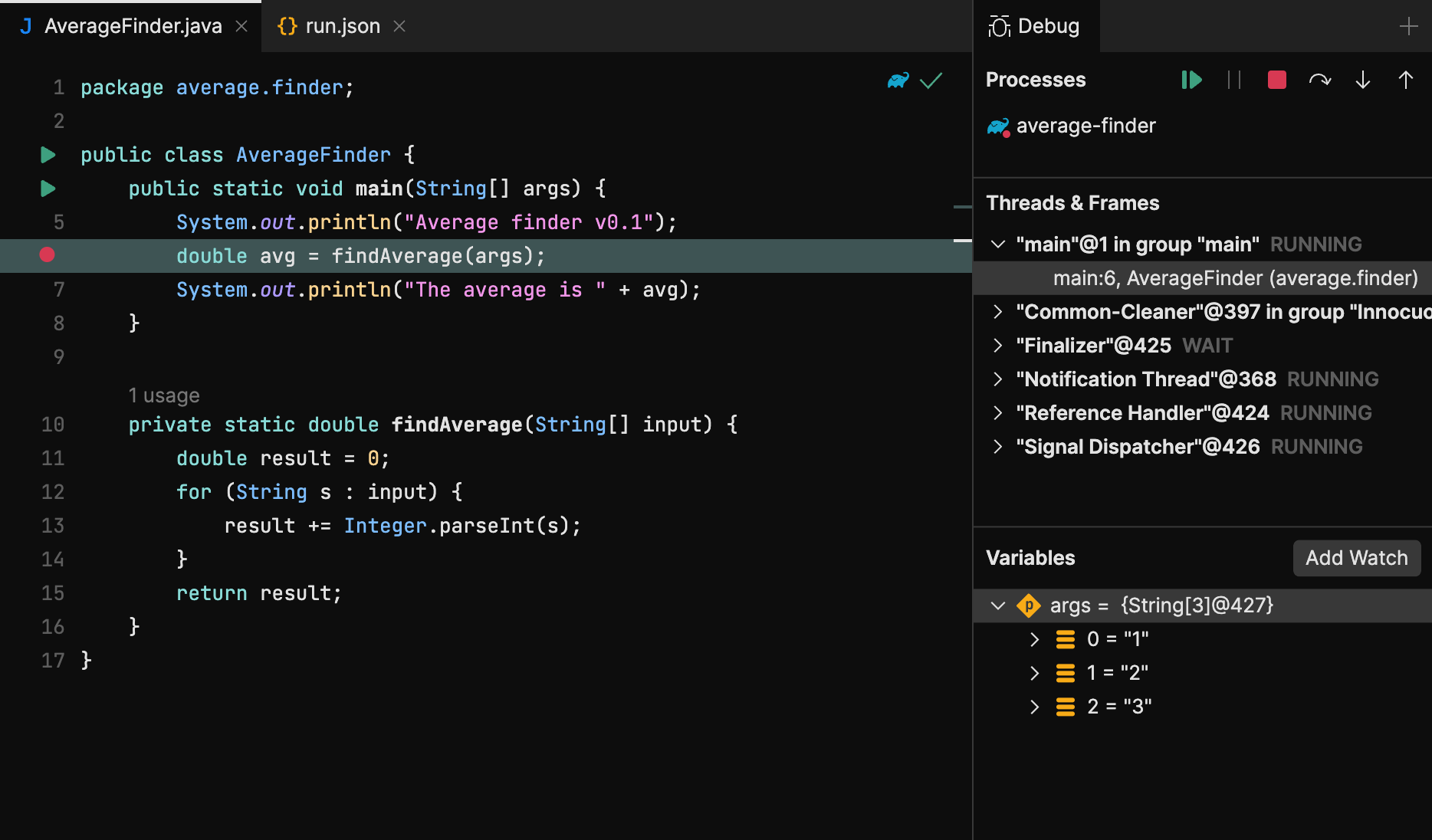
Task: Click the Gradle elephant icon in editor
Action: (898, 80)
